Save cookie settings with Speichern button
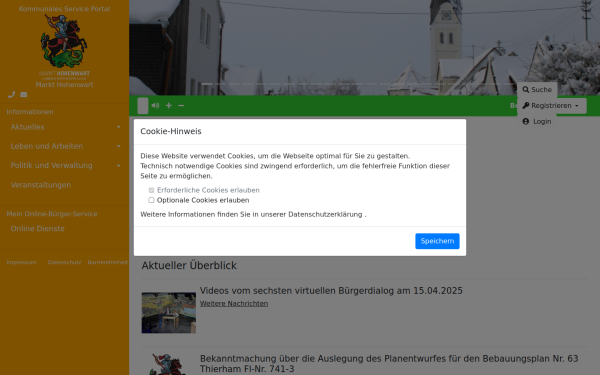Screen dimensions: 600x375 (437, 241)
